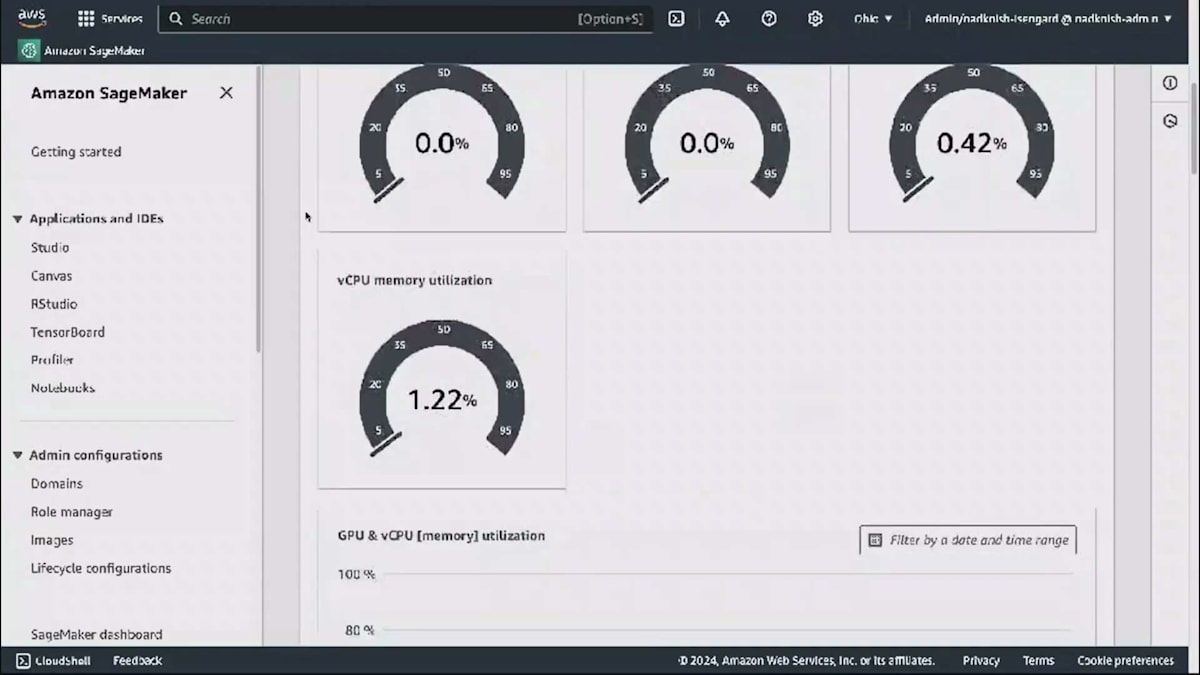The image size is (1200, 675).
Task: Open Profiler from the sidebar
Action: tap(52, 360)
